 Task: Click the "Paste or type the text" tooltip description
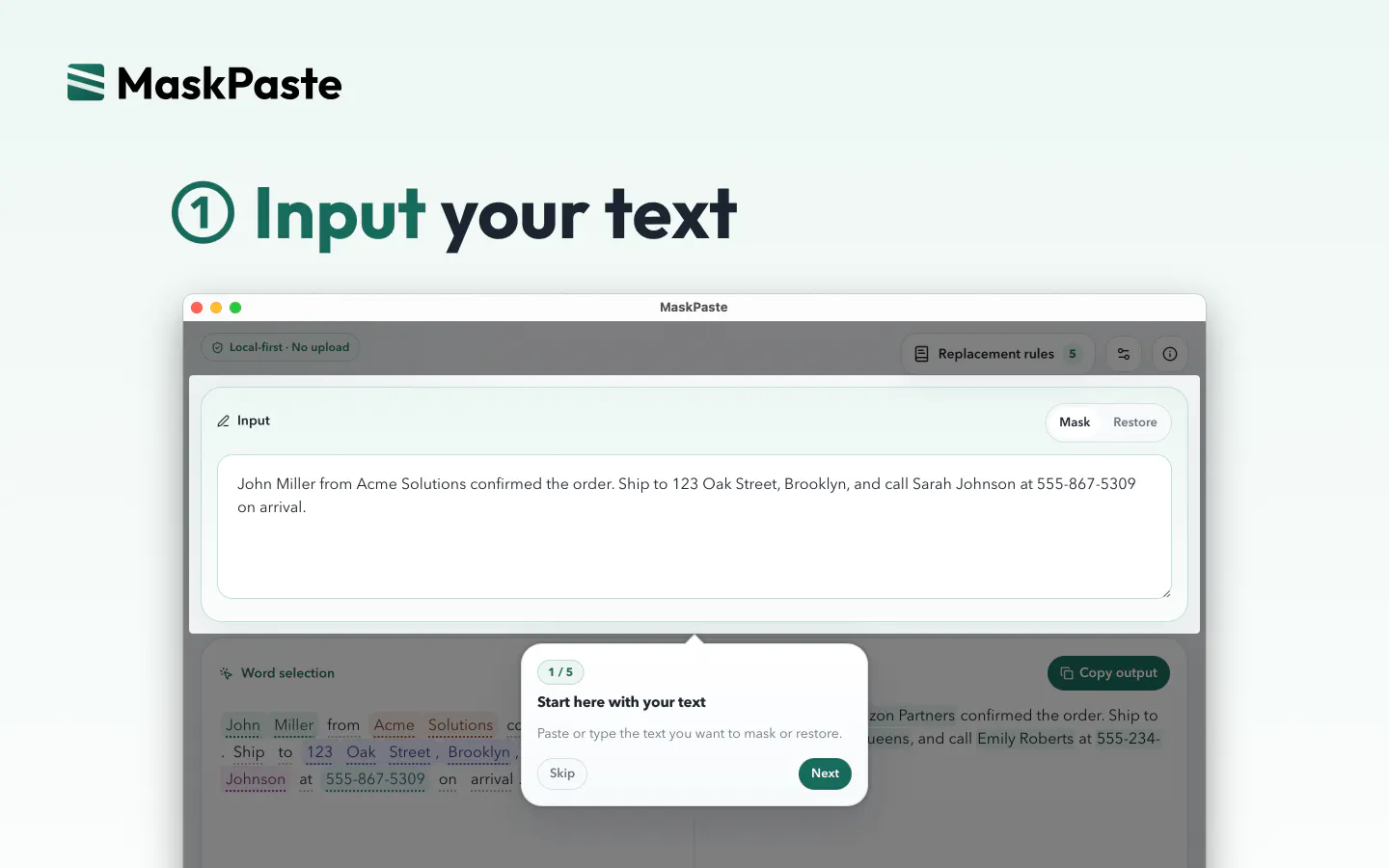click(690, 734)
